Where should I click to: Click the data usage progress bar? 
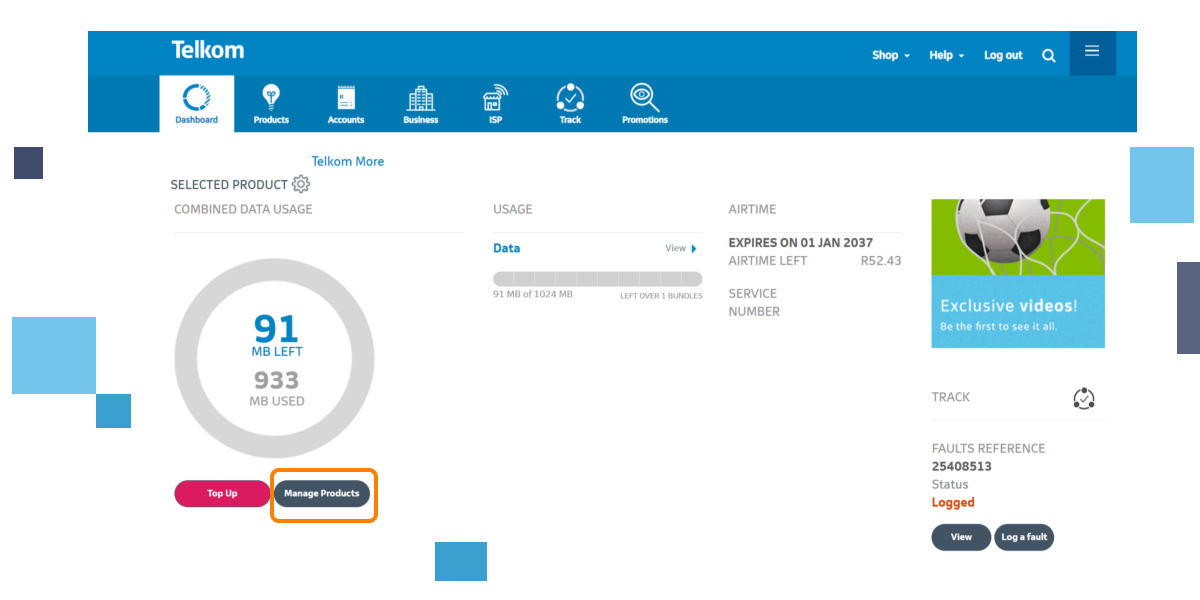point(598,279)
